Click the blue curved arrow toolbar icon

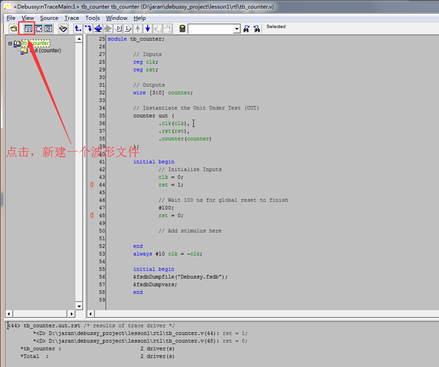click(x=88, y=29)
